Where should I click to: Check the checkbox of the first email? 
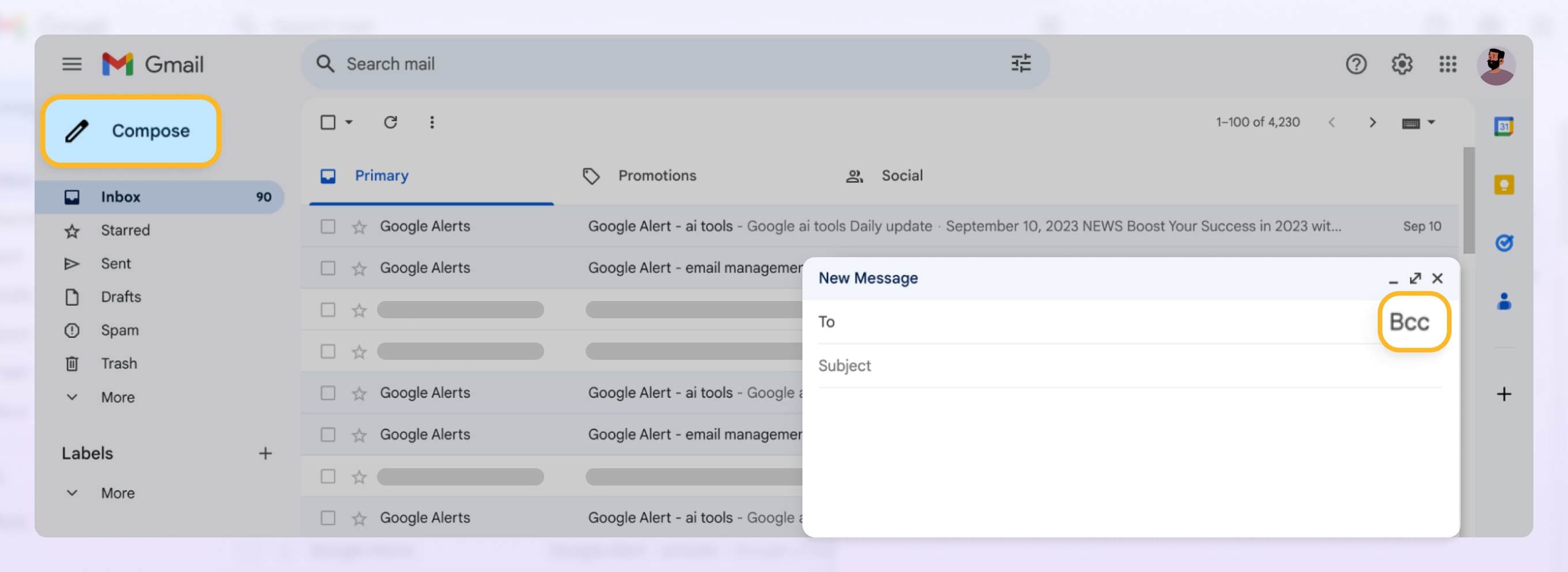328,226
